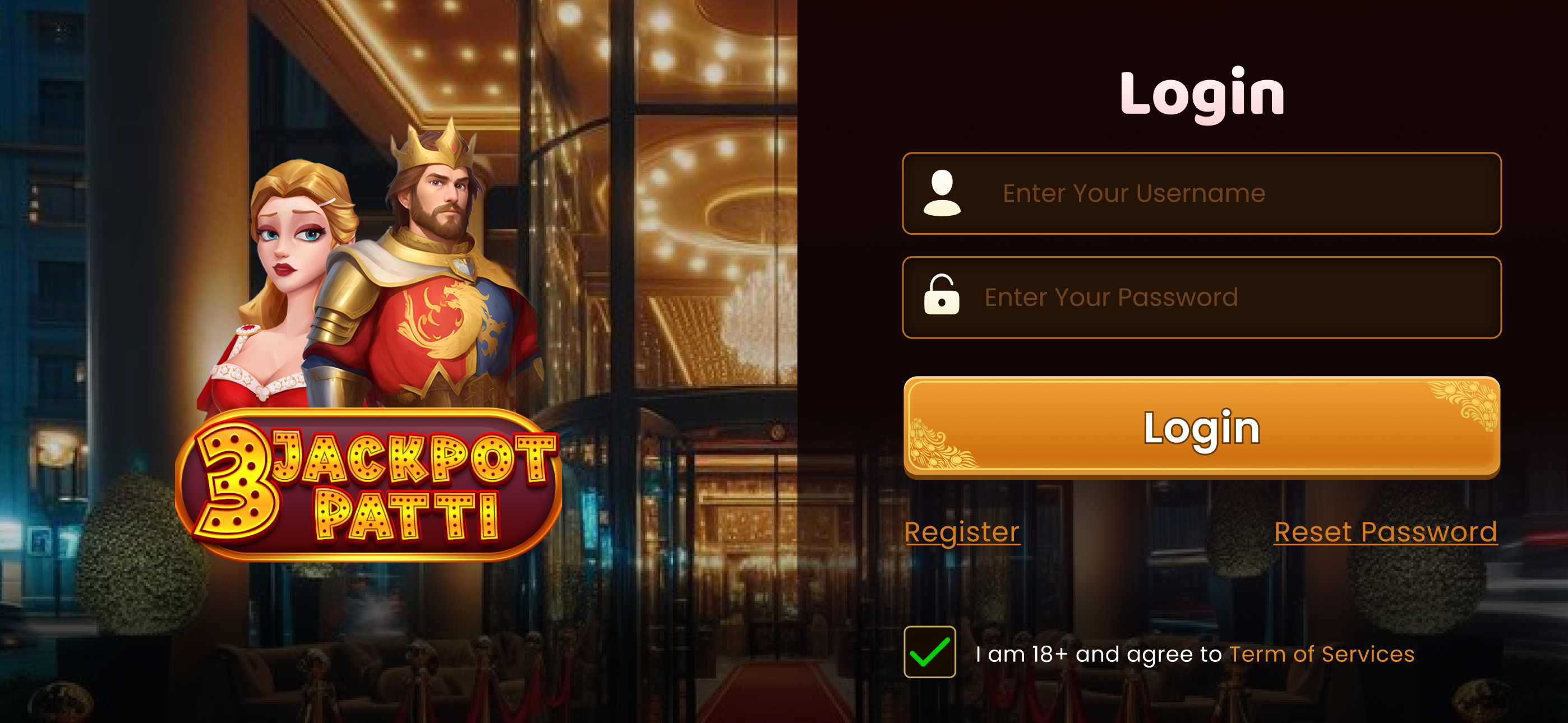
Task: Click the Login heading title
Action: point(1202,94)
